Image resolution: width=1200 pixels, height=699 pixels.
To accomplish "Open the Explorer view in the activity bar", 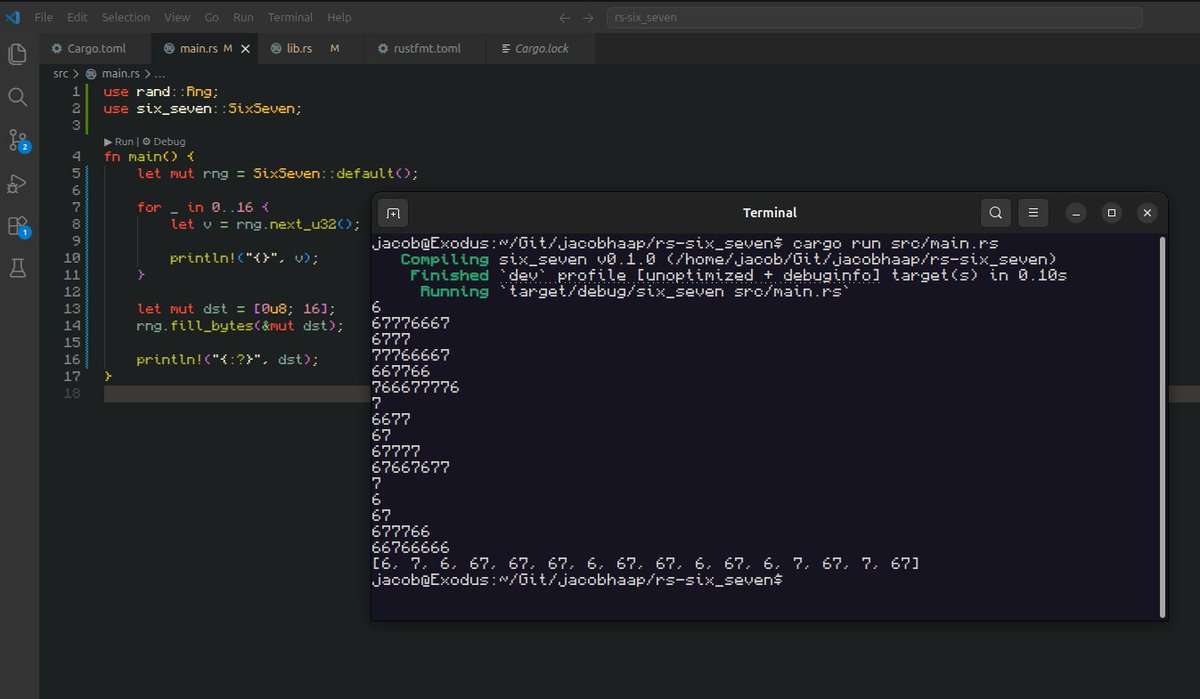I will coord(17,54).
